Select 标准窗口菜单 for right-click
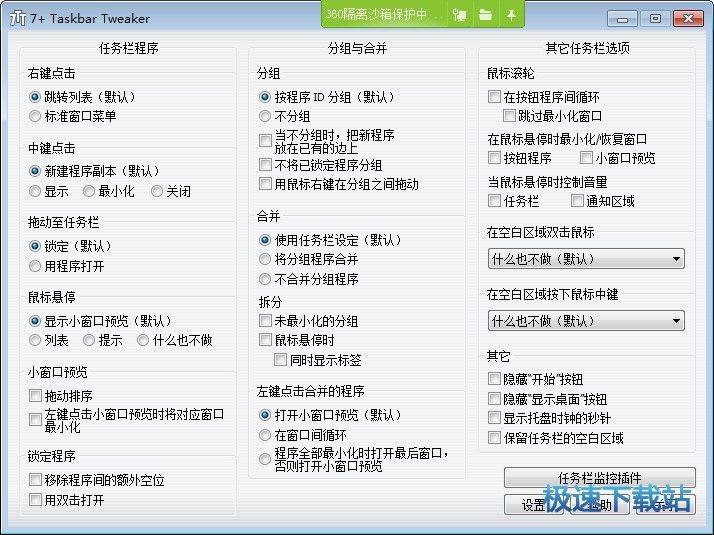 pos(36,116)
